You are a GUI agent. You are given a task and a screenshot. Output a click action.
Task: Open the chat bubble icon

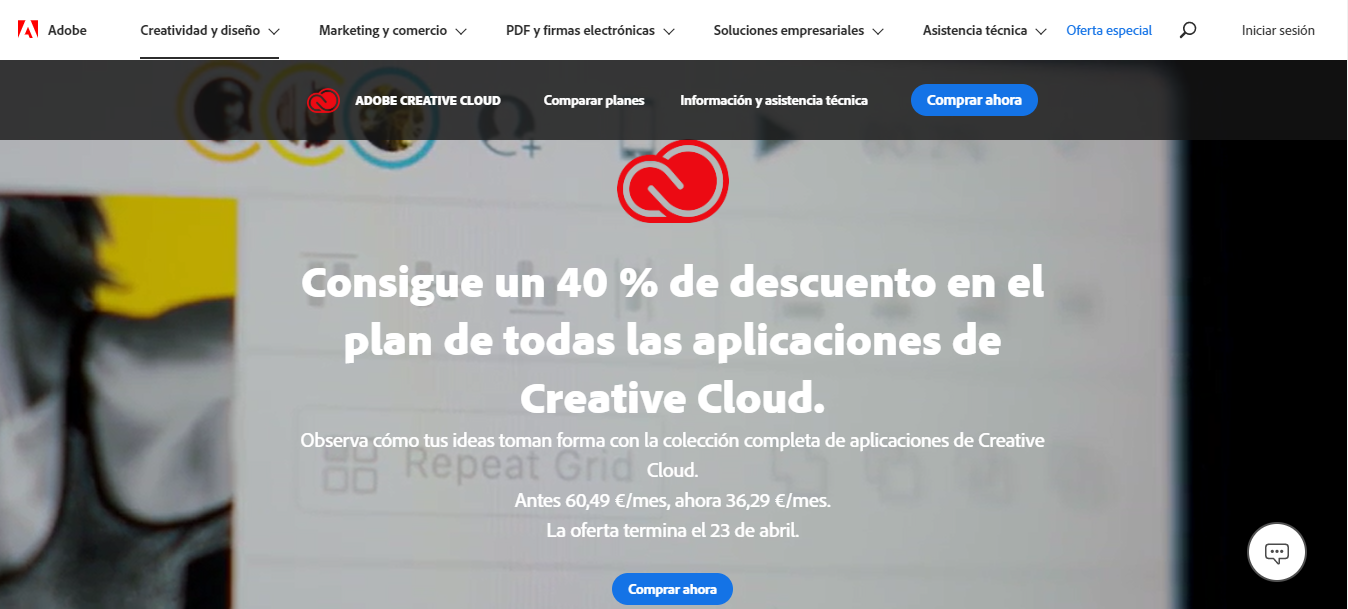[x=1277, y=552]
